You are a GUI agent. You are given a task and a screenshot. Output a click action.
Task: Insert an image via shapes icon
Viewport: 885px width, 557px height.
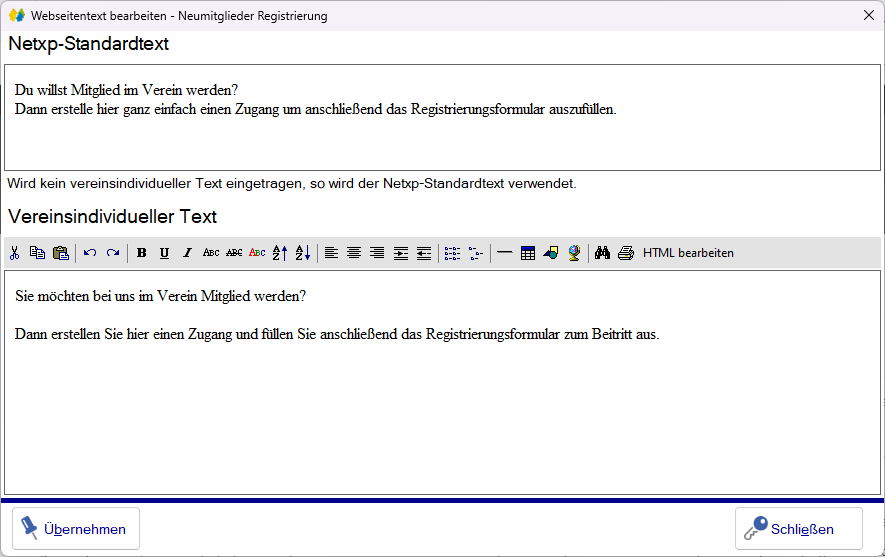(x=551, y=253)
